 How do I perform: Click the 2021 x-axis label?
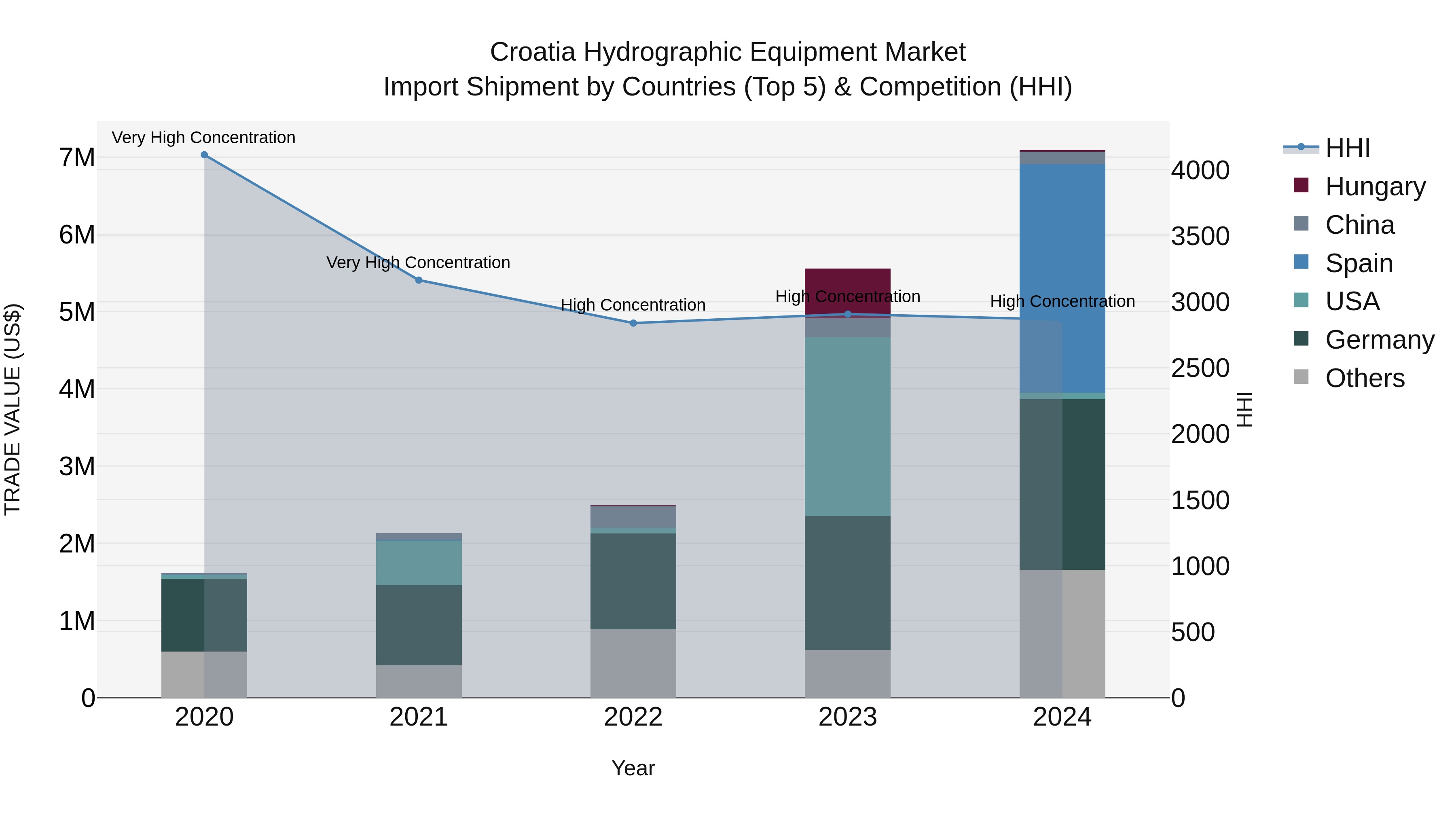click(x=419, y=717)
